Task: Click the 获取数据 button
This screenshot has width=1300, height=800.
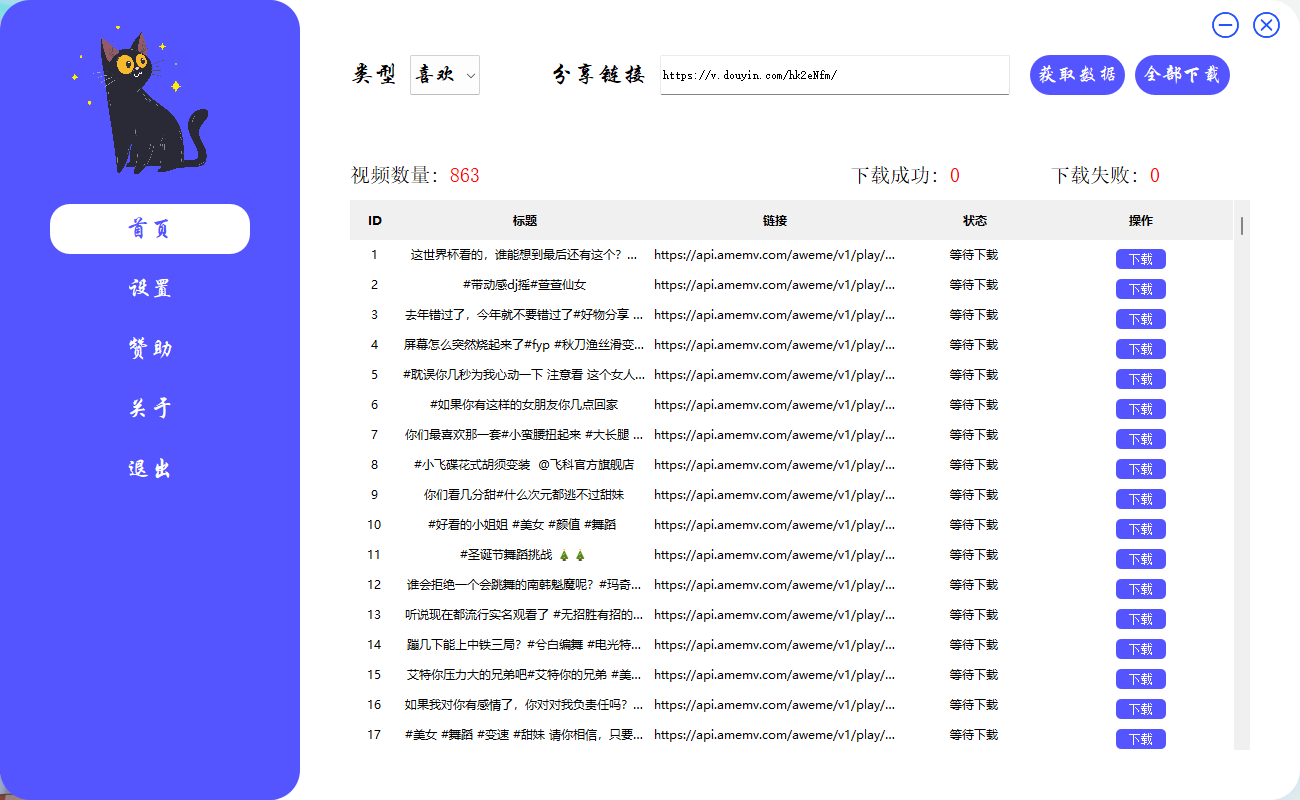Action: (1078, 75)
